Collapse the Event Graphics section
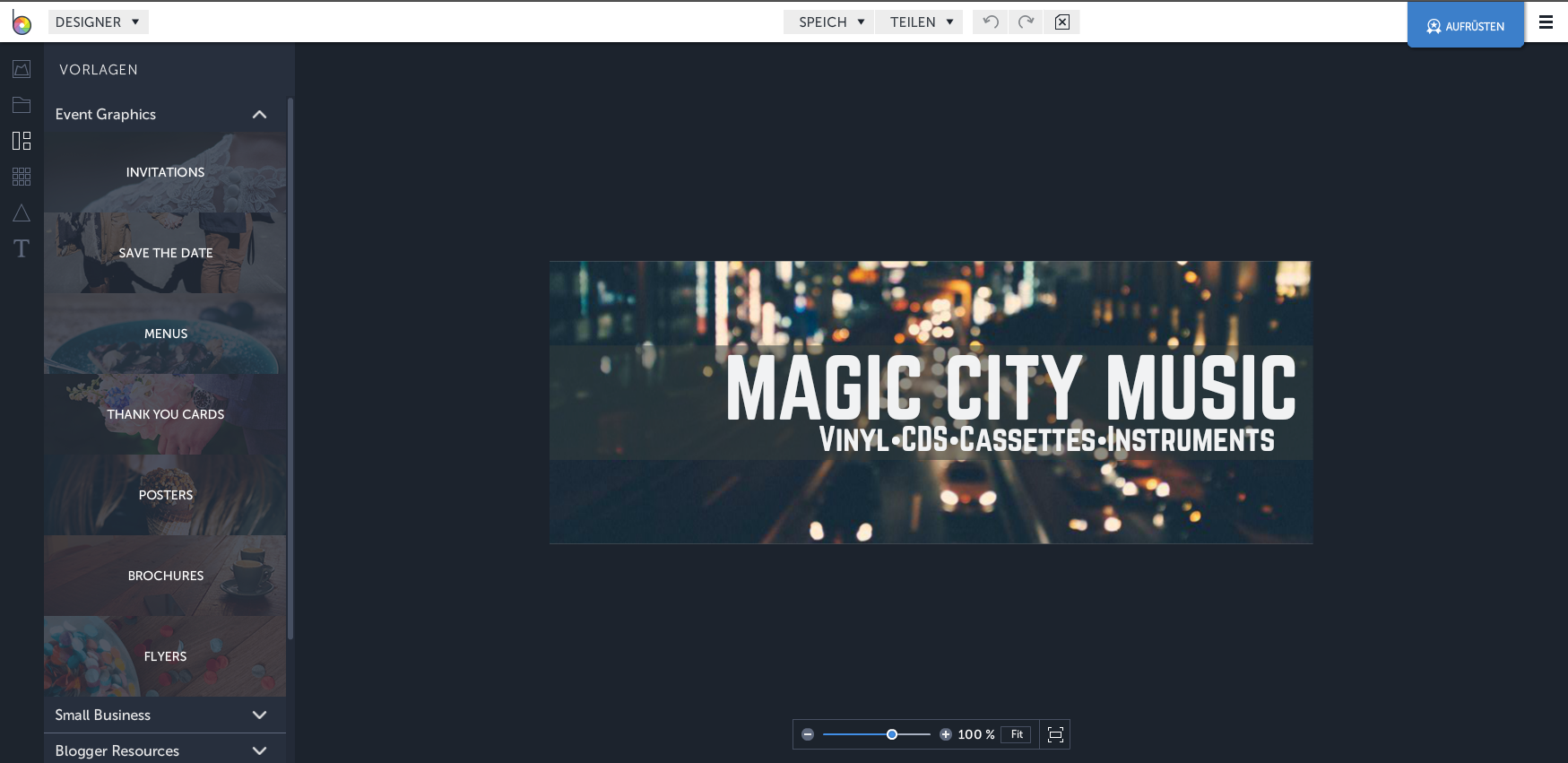 [165, 114]
